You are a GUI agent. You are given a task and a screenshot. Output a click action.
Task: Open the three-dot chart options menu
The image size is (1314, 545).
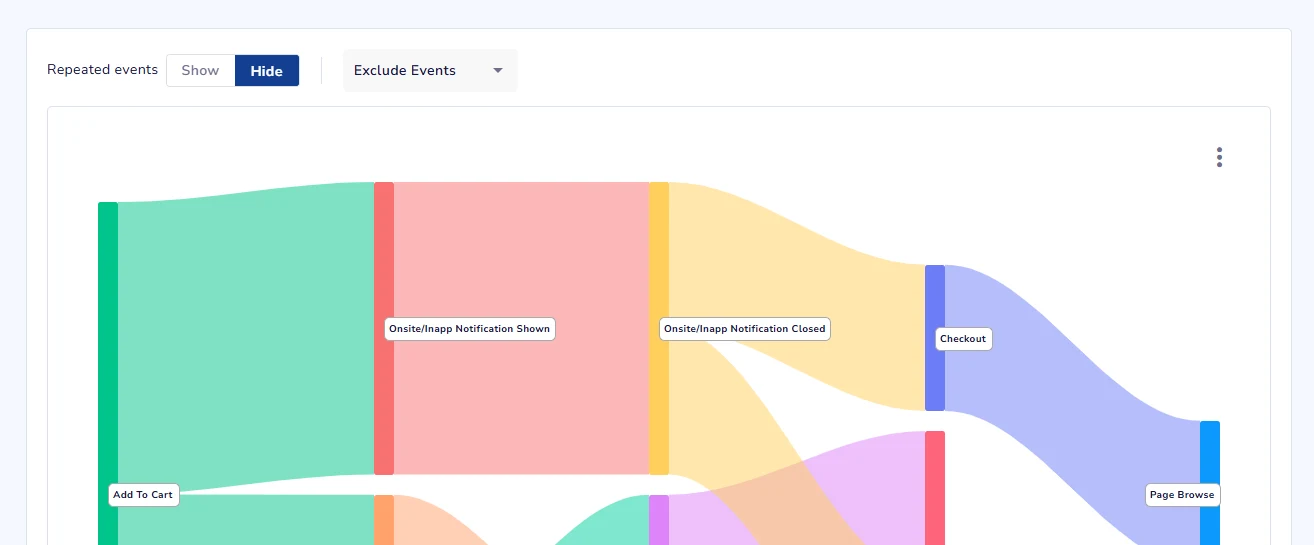tap(1219, 157)
